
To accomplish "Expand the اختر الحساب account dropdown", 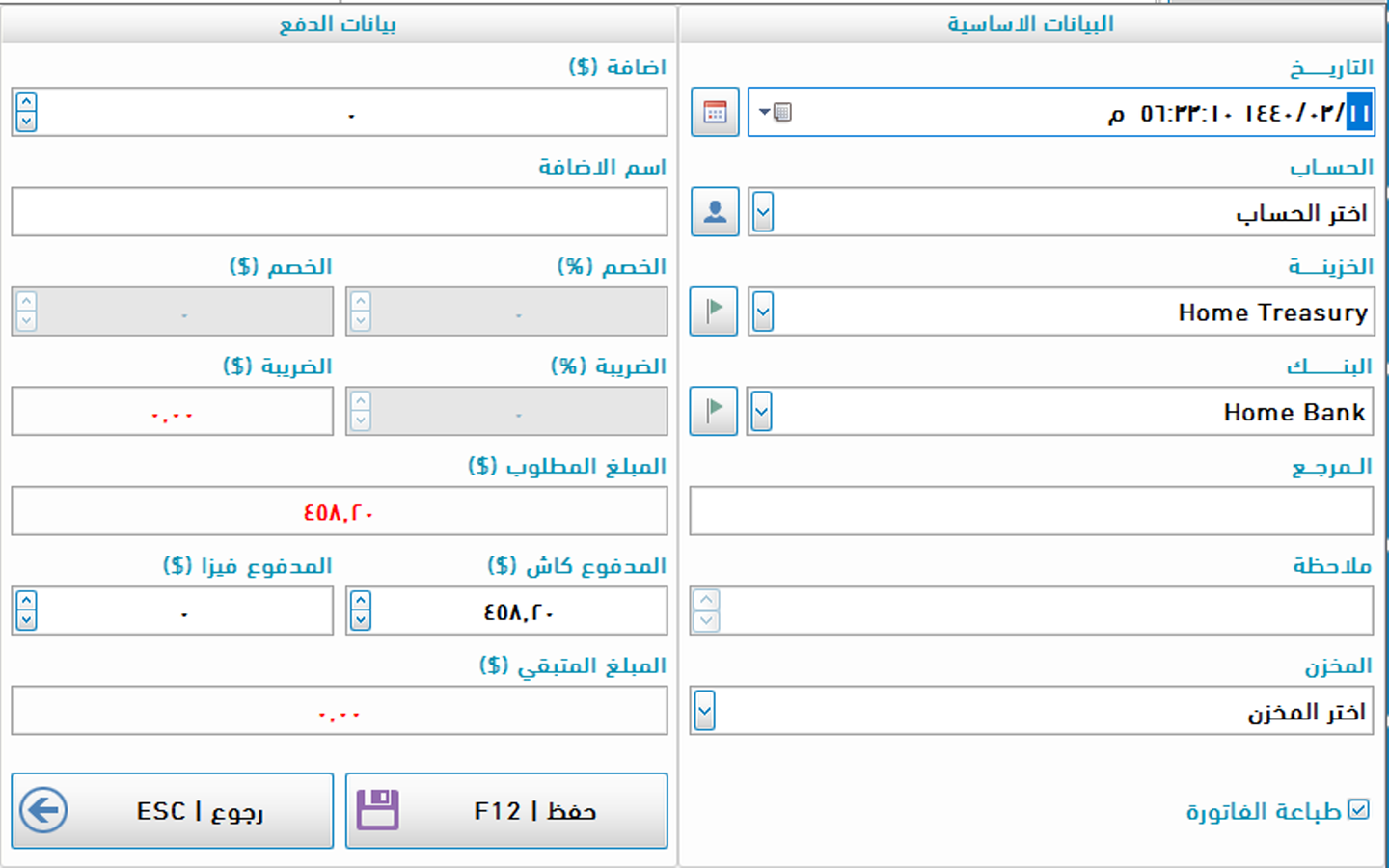I will (x=763, y=211).
